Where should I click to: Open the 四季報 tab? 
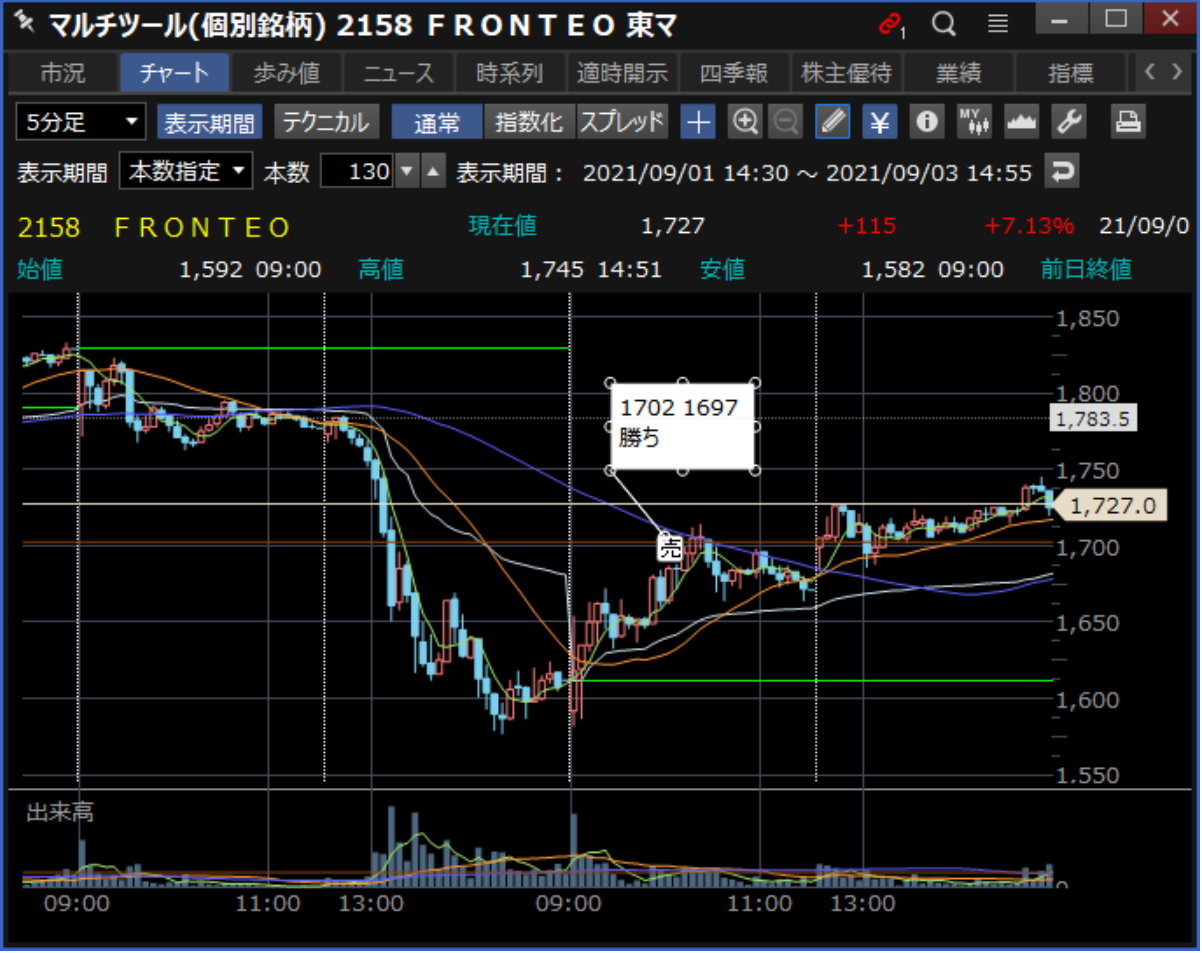click(x=734, y=73)
